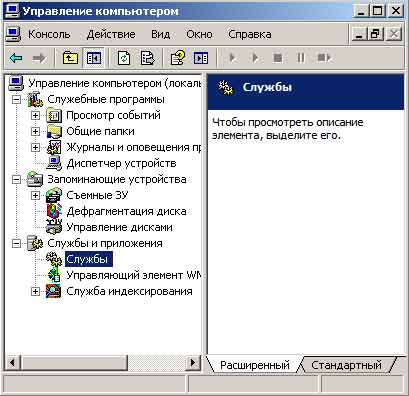This screenshot has width=409, height=396.
Task: Click the Forward arrow toolbar button
Action: click(x=38, y=58)
